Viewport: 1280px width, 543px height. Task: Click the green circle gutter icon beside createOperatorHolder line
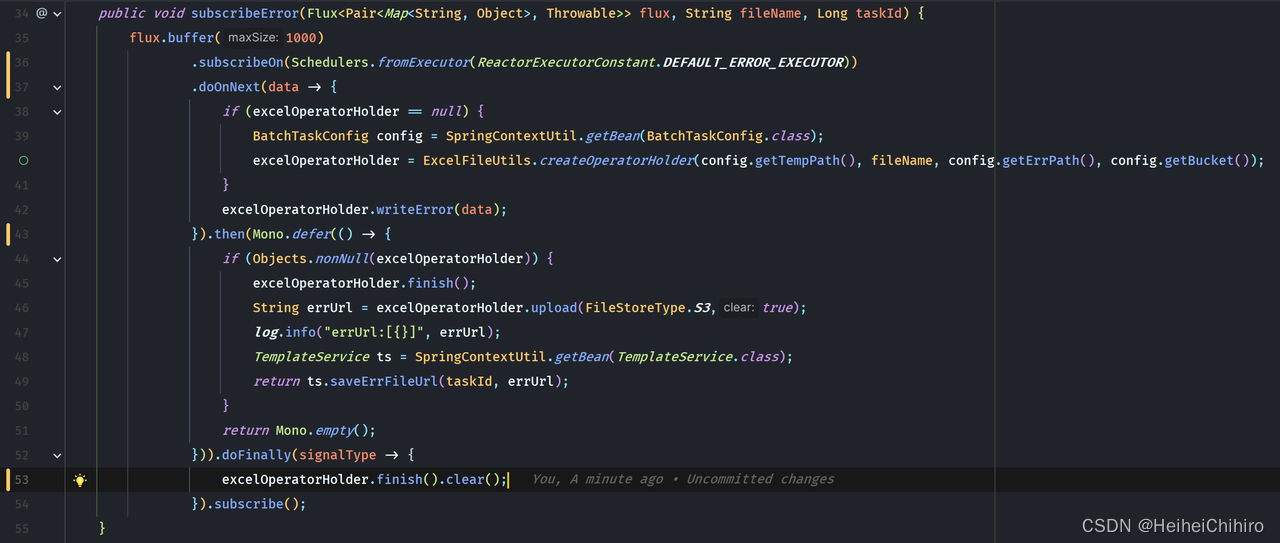click(x=23, y=160)
